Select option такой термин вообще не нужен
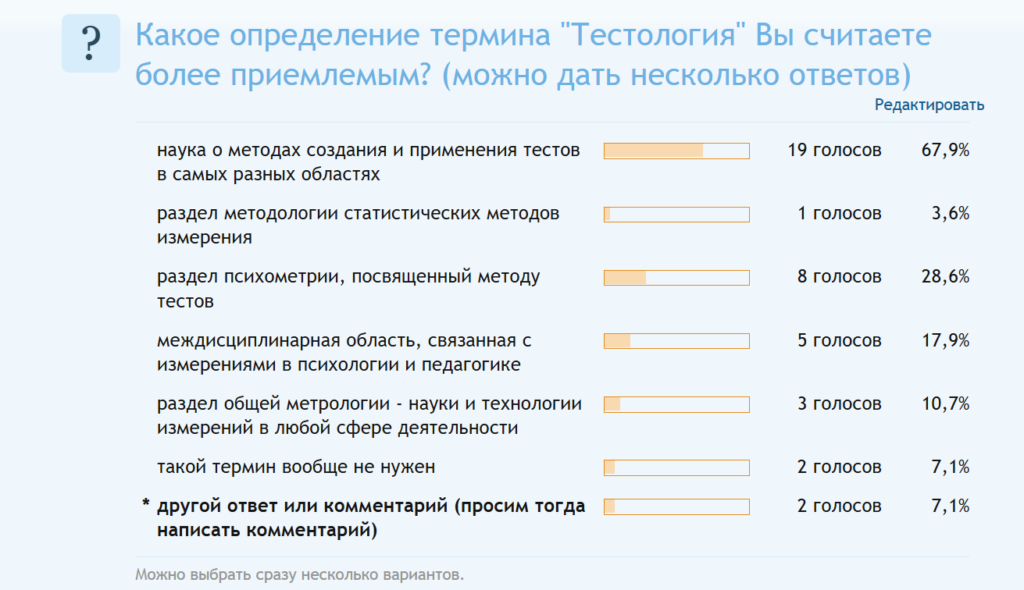This screenshot has width=1024, height=590. coord(296,467)
